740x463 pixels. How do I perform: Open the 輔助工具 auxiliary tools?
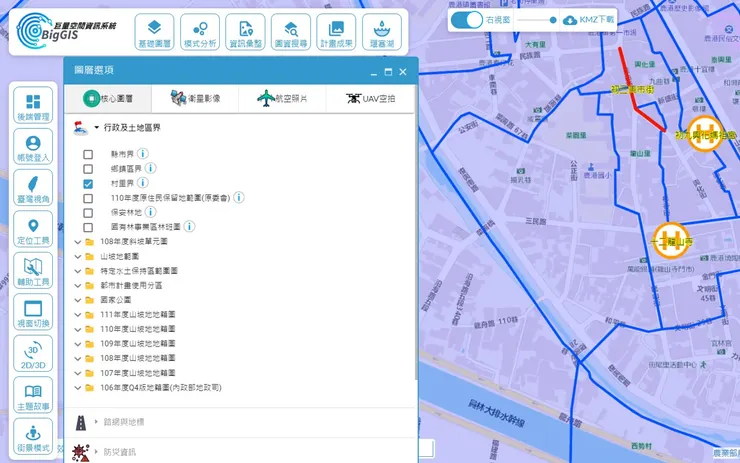(33, 270)
